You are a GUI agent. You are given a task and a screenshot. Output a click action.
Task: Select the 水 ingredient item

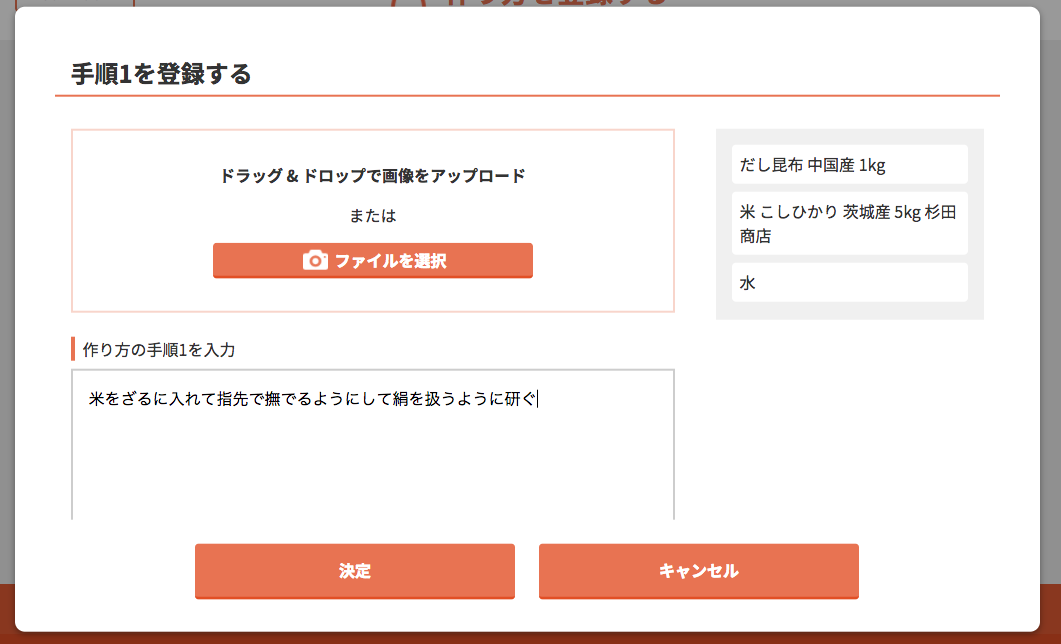[849, 282]
